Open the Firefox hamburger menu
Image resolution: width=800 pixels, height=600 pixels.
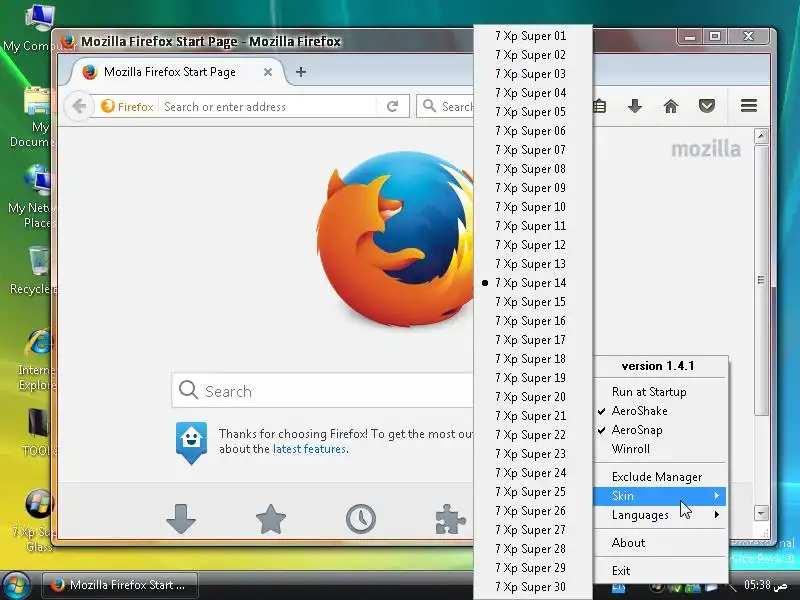748,106
